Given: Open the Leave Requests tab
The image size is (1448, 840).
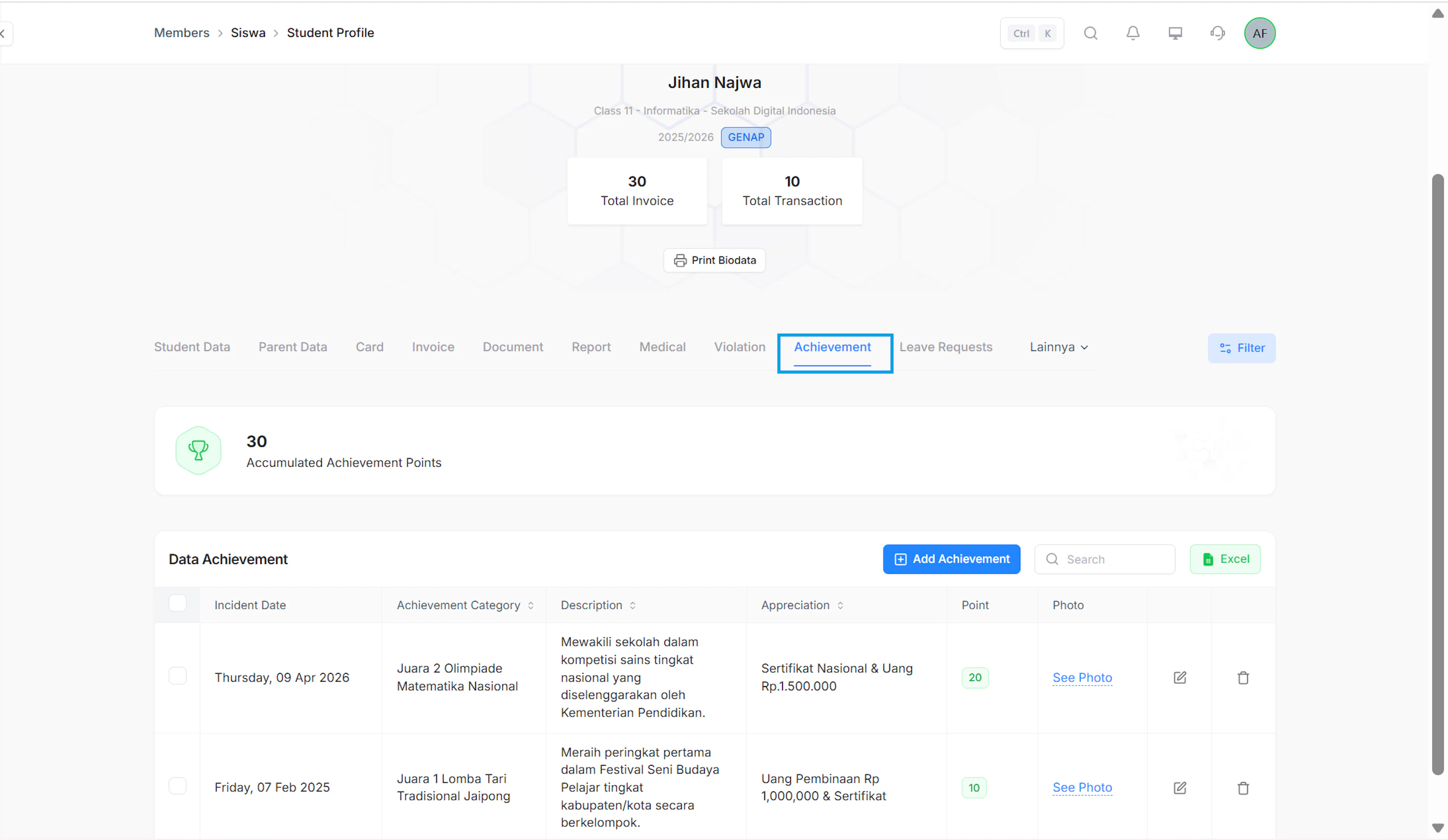Looking at the screenshot, I should [946, 347].
